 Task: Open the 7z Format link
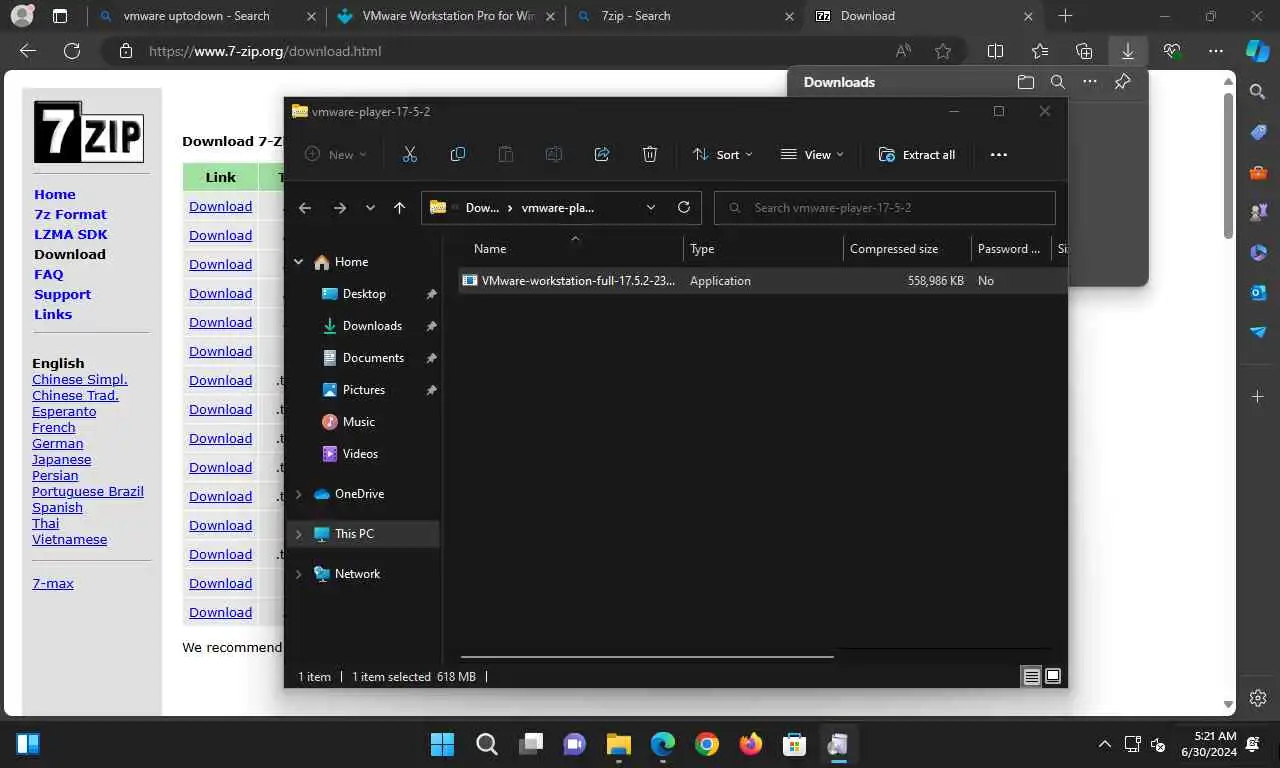click(70, 214)
